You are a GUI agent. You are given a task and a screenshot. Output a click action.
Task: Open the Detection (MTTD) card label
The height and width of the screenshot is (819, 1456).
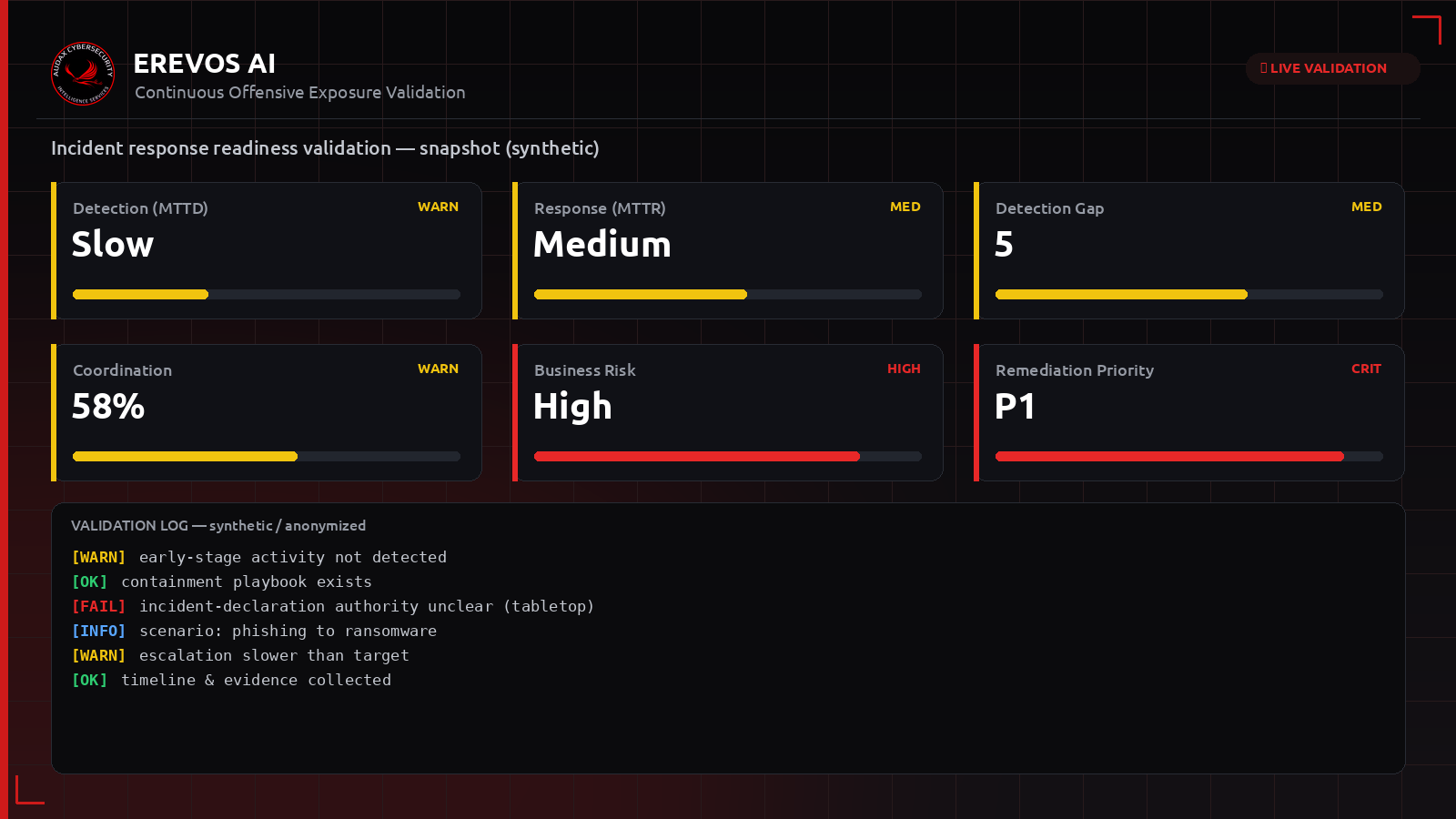point(140,208)
